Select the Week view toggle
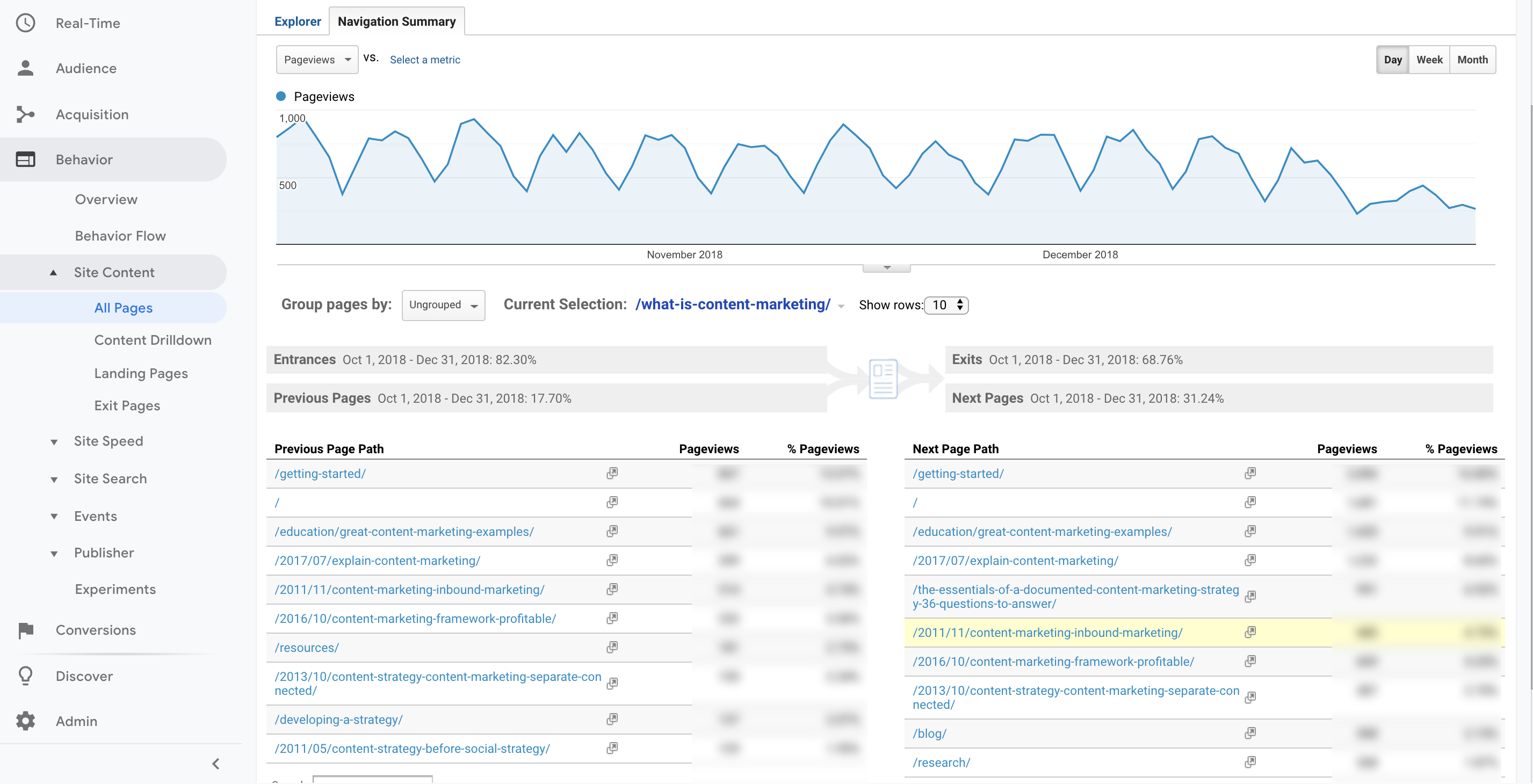 coord(1430,59)
